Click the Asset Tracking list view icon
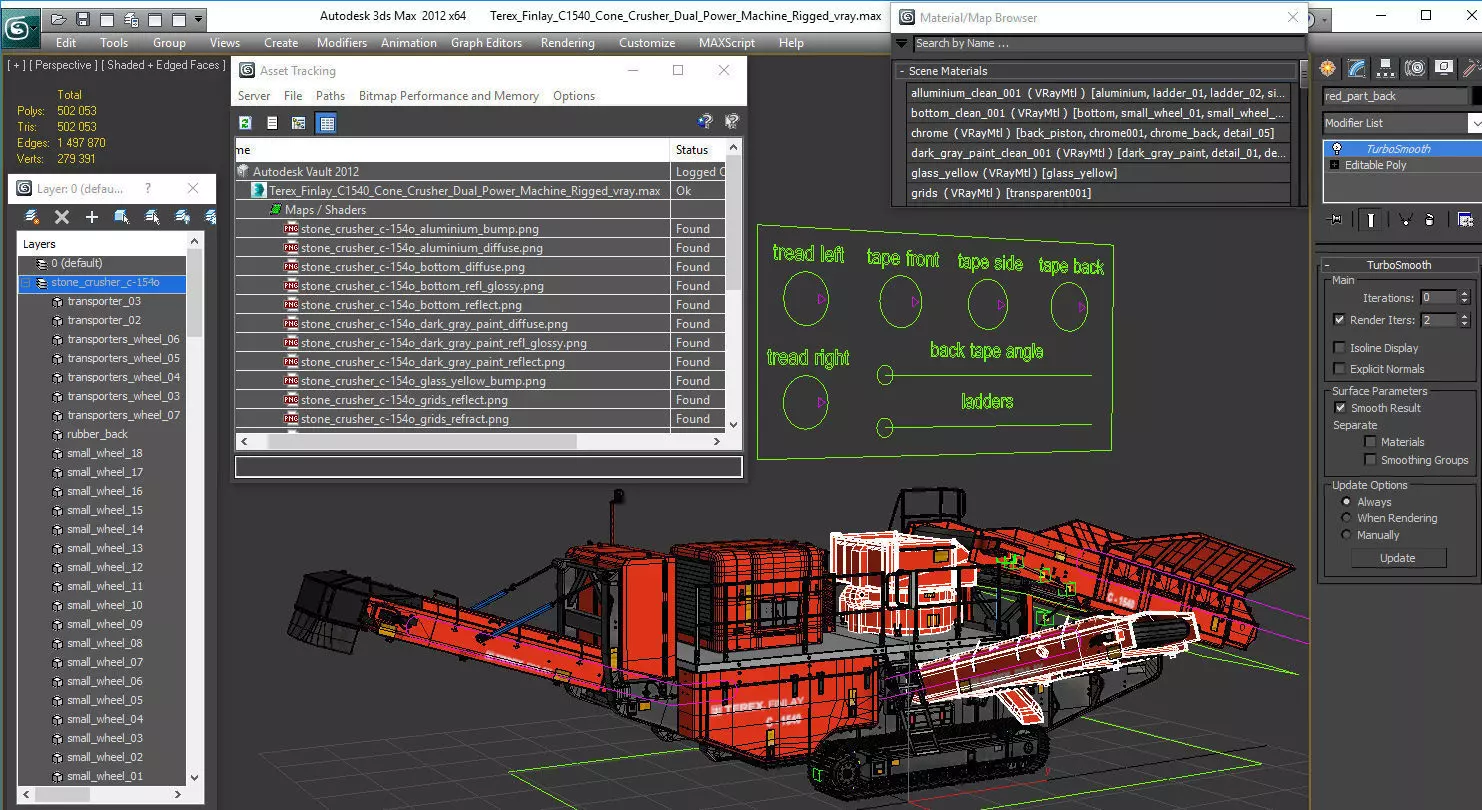 pos(272,123)
